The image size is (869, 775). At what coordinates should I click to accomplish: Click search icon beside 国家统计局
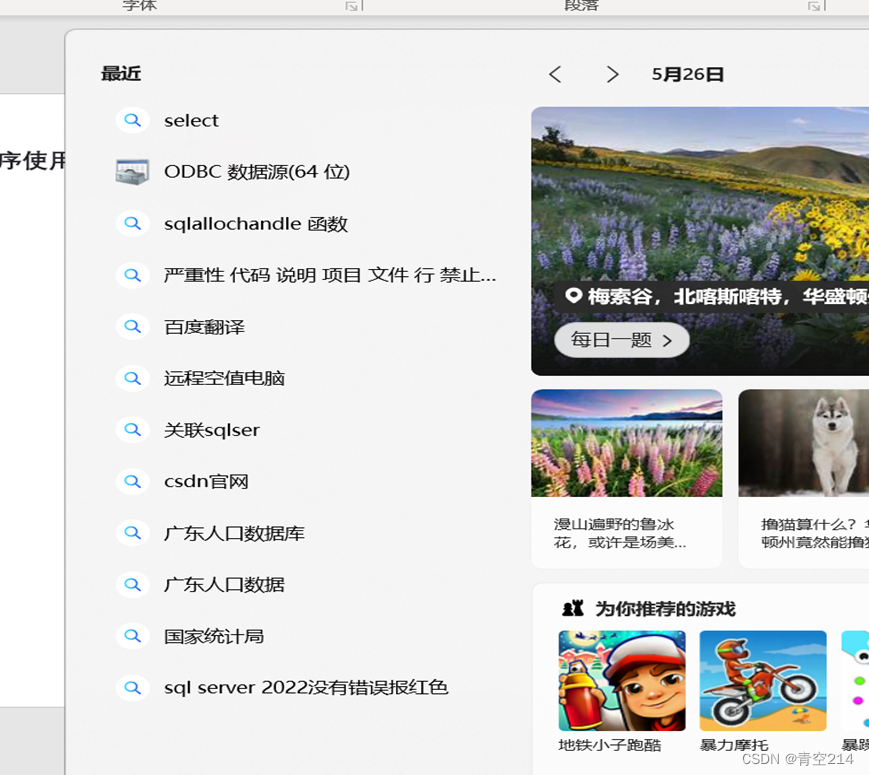(132, 636)
